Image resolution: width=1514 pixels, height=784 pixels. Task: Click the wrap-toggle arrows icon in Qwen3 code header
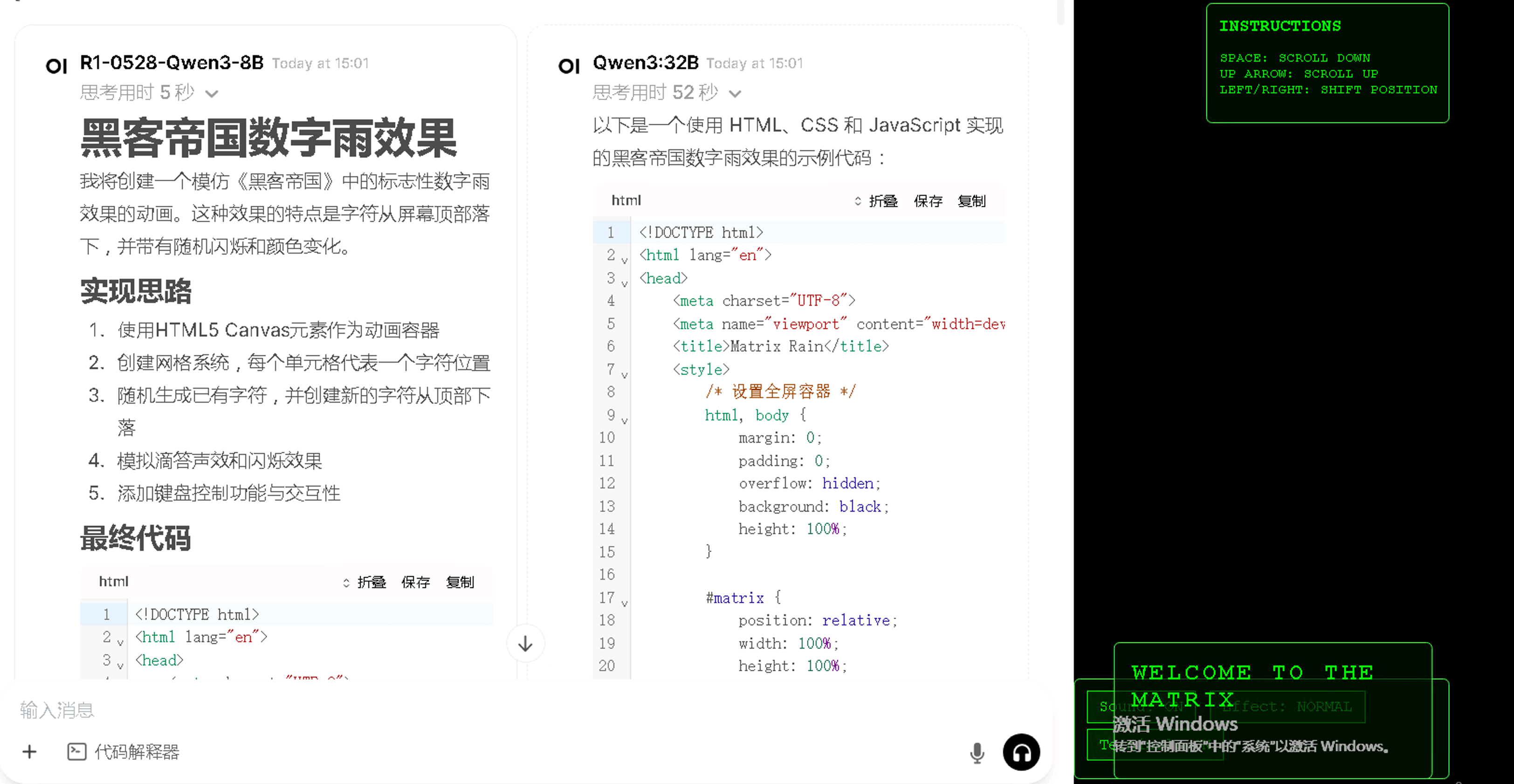tap(858, 200)
